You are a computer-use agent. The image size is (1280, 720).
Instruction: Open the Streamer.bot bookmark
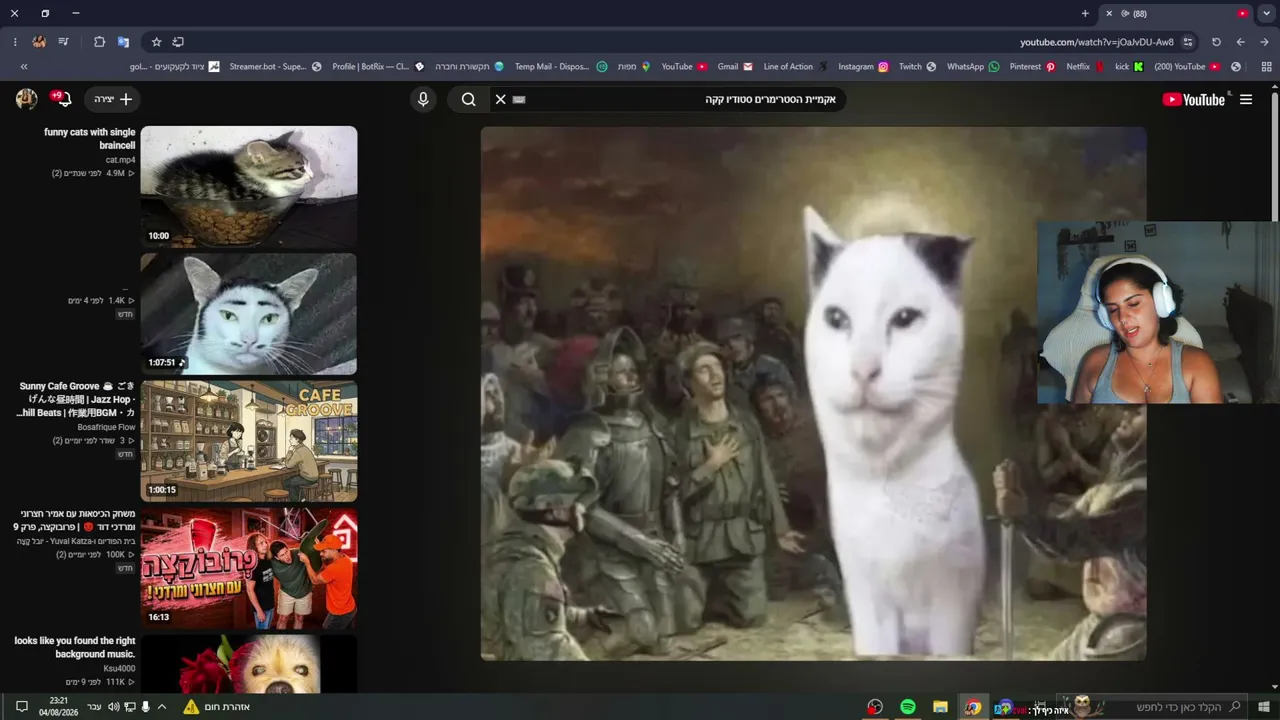(275, 67)
